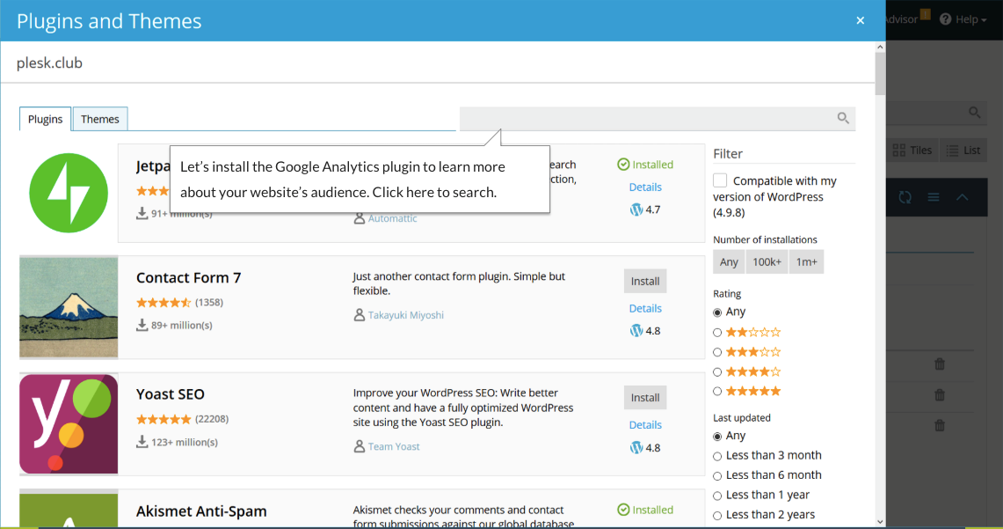The image size is (1003, 529).
Task: Click the Yoast SEO plugin logo
Action: [x=68, y=424]
